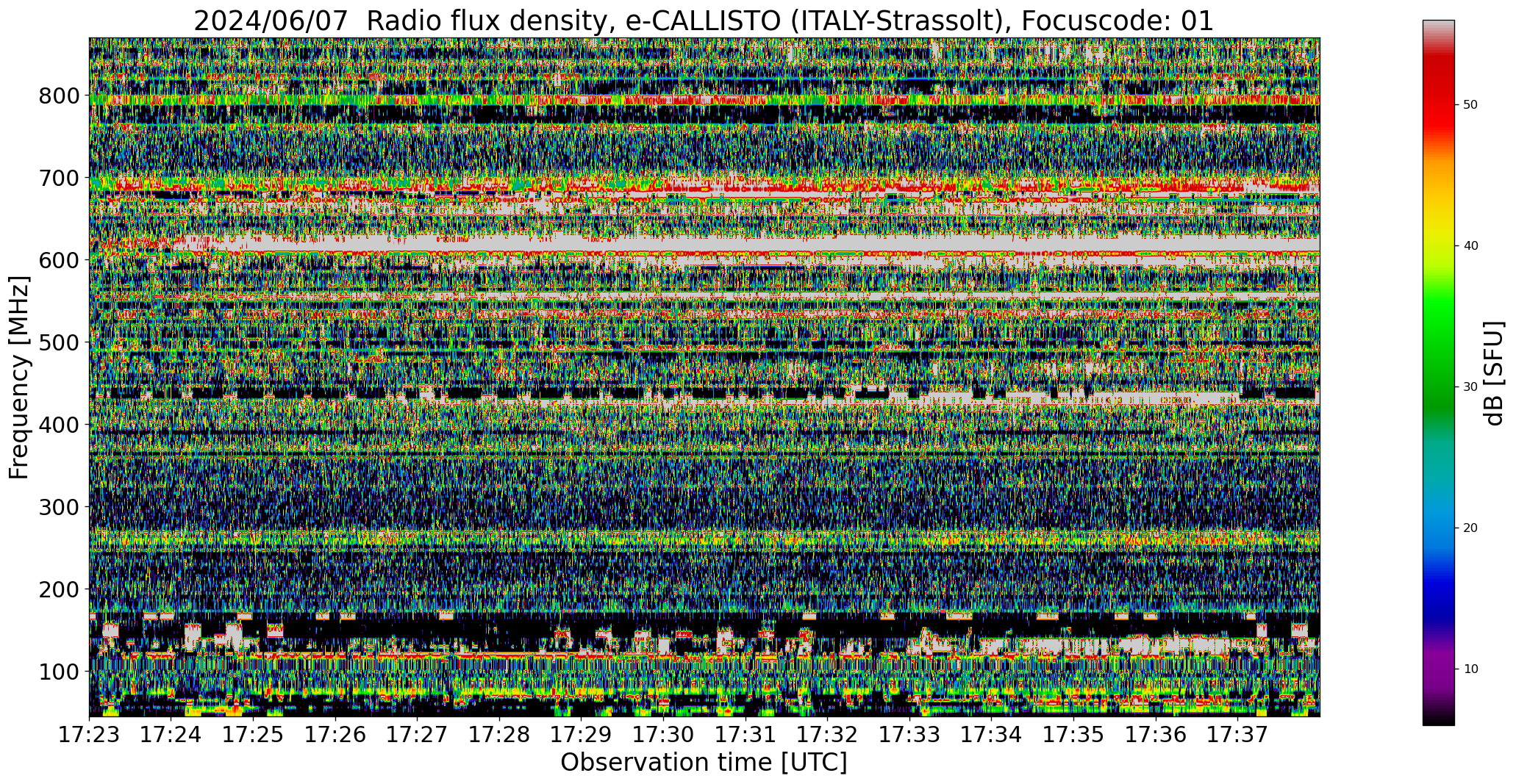
Task: Click the colorbar tick label 50
Action: [1470, 105]
